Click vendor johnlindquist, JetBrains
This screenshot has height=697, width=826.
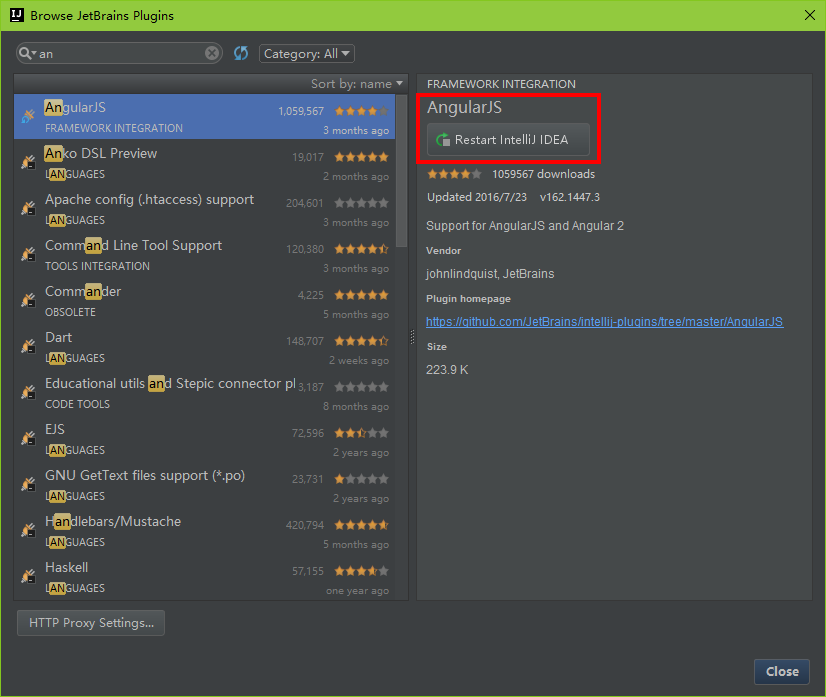tap(490, 274)
